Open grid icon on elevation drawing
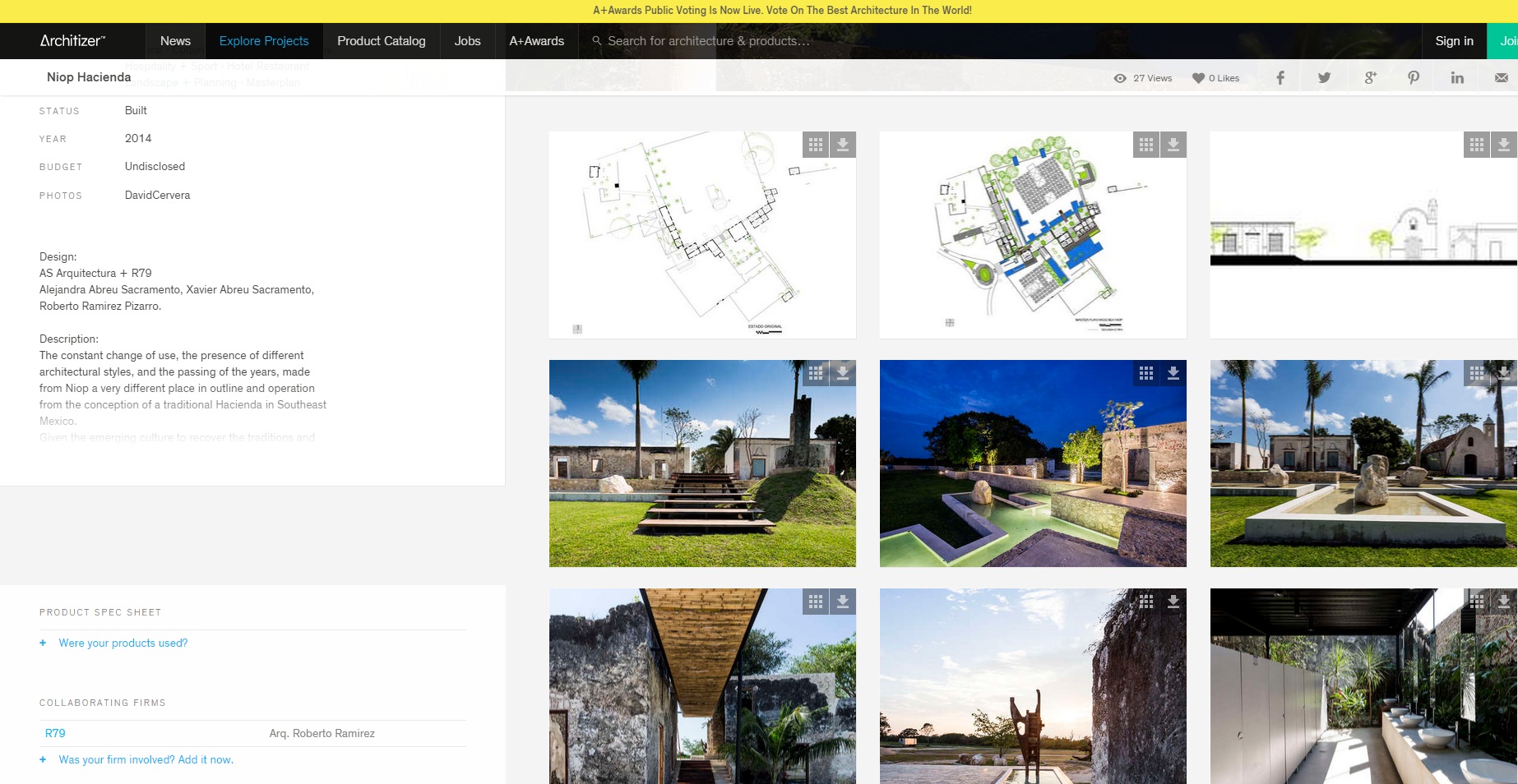 (1477, 145)
